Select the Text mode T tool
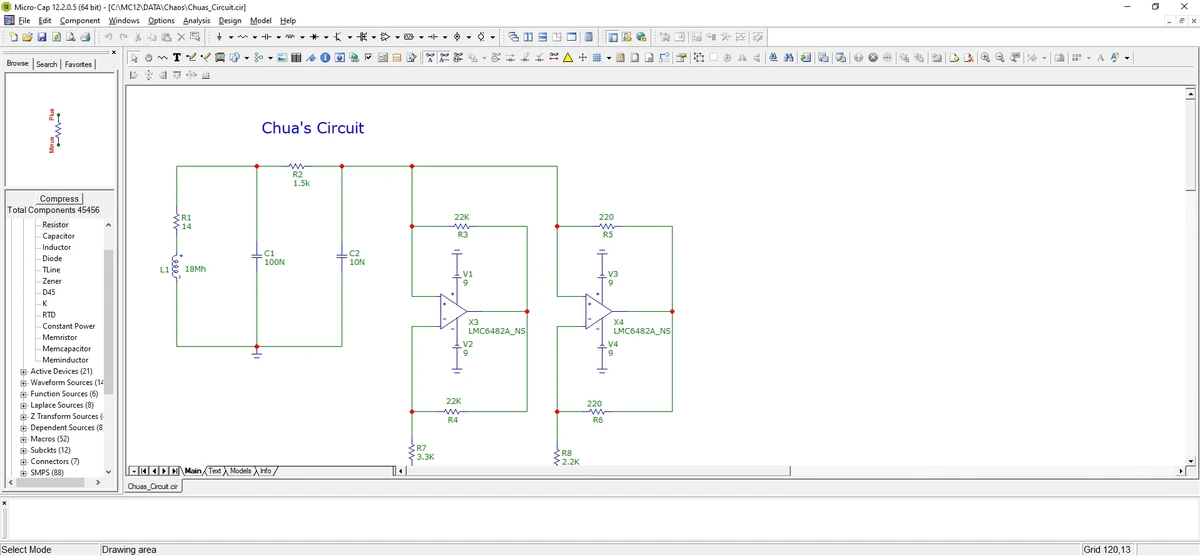 click(176, 58)
